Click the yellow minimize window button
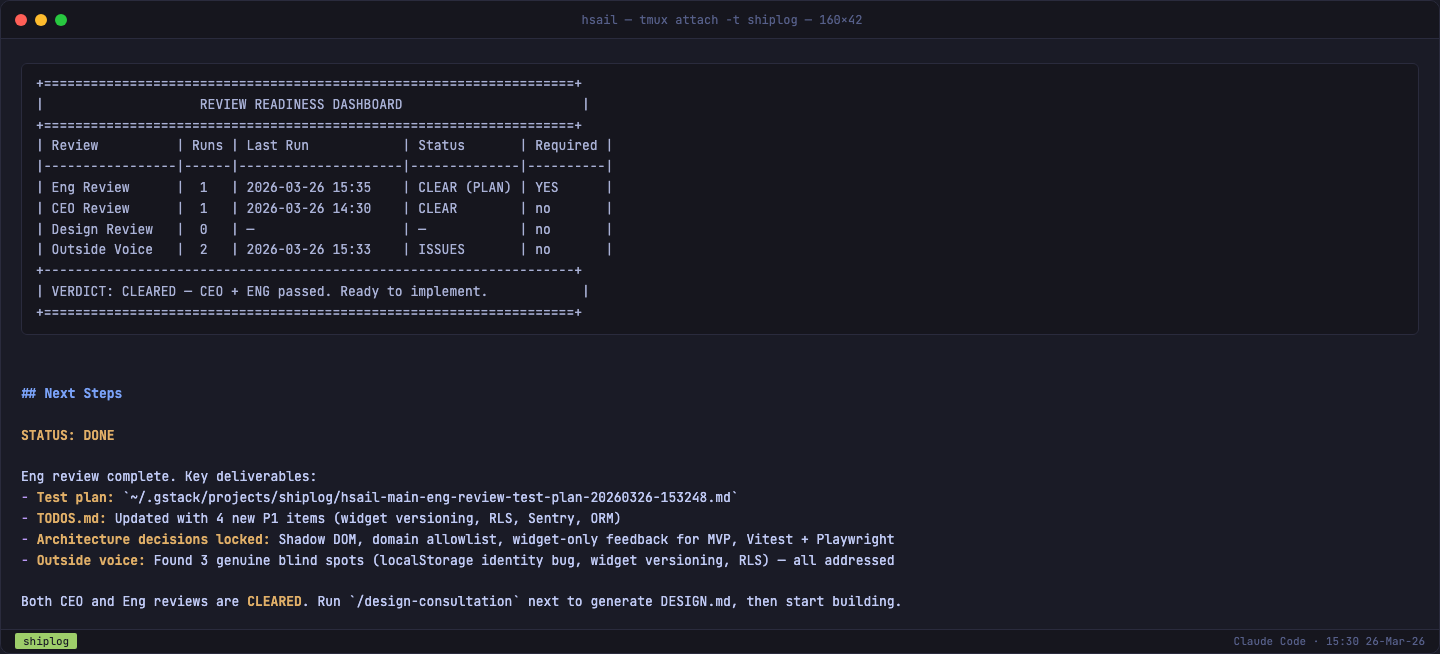The width and height of the screenshot is (1440, 654). 41,20
